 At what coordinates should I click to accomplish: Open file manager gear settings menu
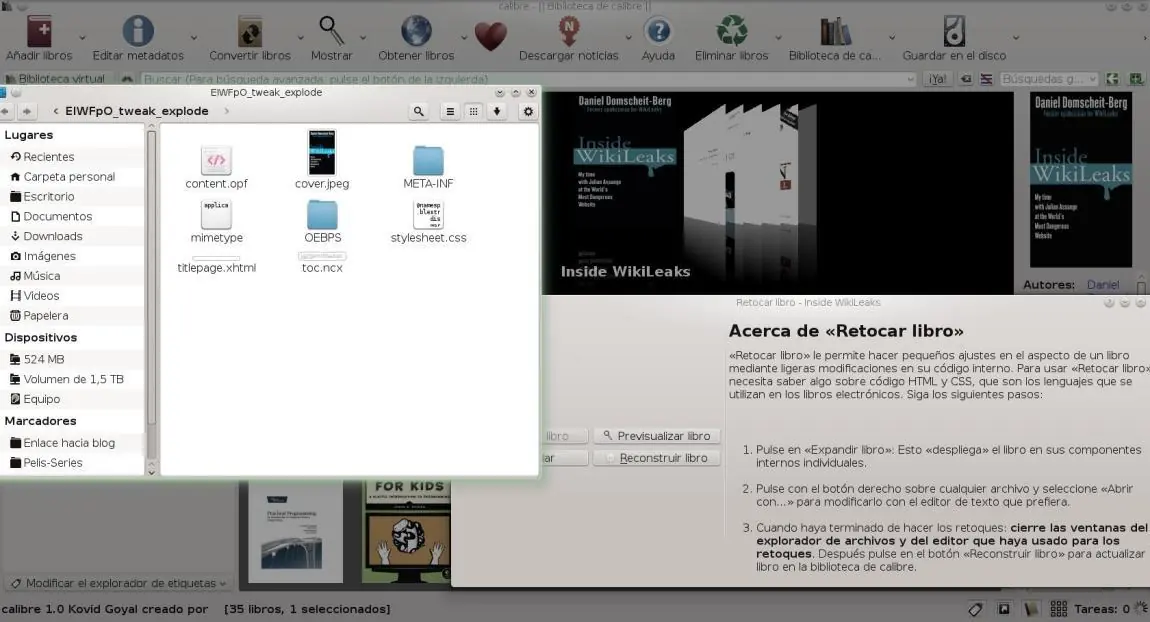[x=527, y=111]
